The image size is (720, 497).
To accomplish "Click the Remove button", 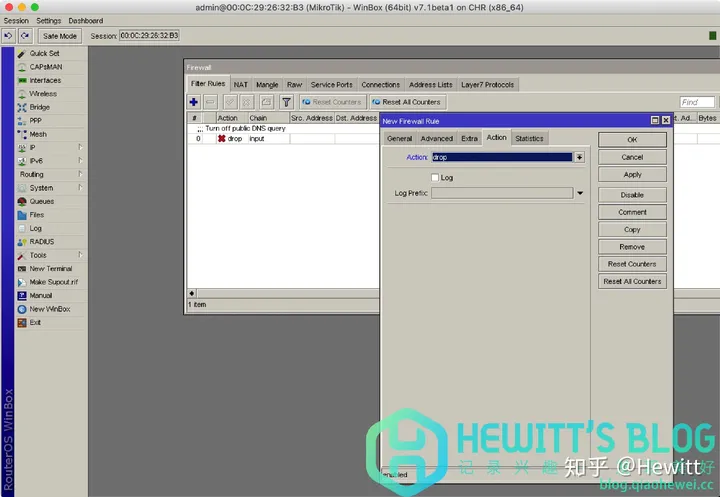I will pyautogui.click(x=632, y=247).
